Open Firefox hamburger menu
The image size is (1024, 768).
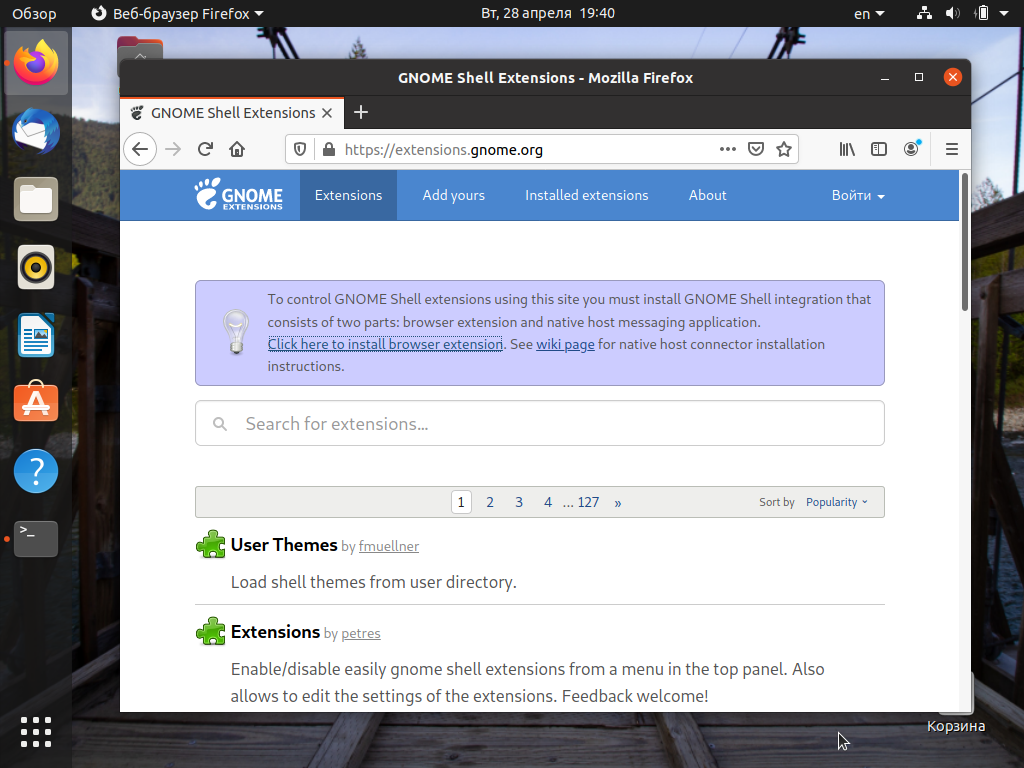(x=952, y=150)
